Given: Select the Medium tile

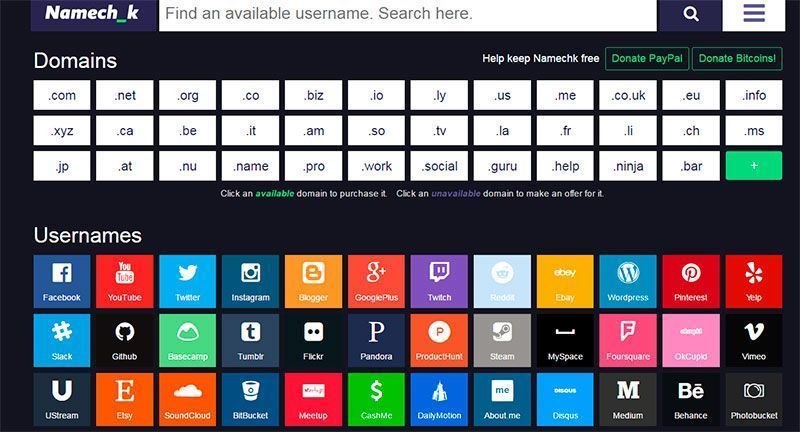Looking at the screenshot, I should tap(628, 399).
